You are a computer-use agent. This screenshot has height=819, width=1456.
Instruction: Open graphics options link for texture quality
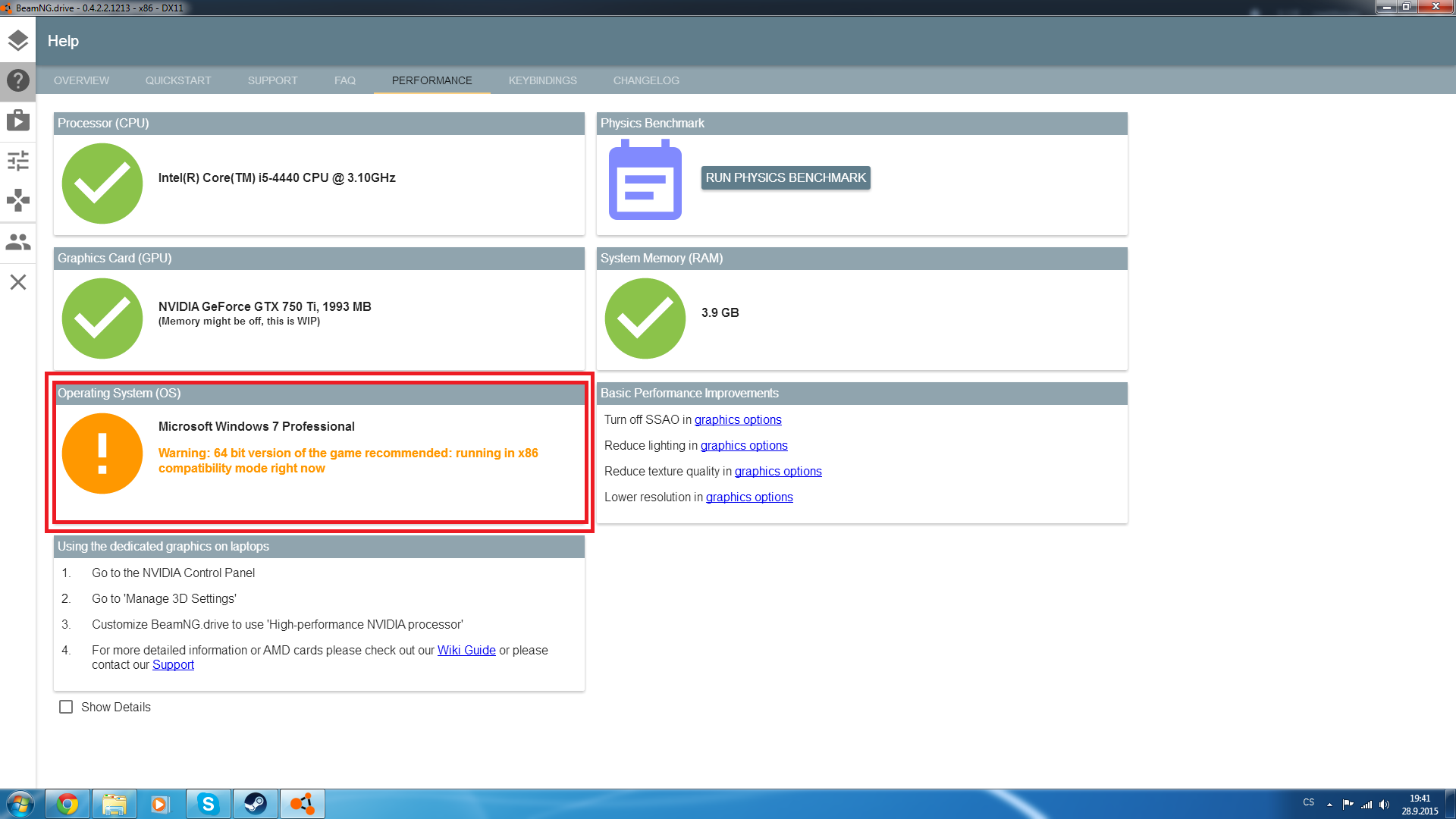coord(778,471)
